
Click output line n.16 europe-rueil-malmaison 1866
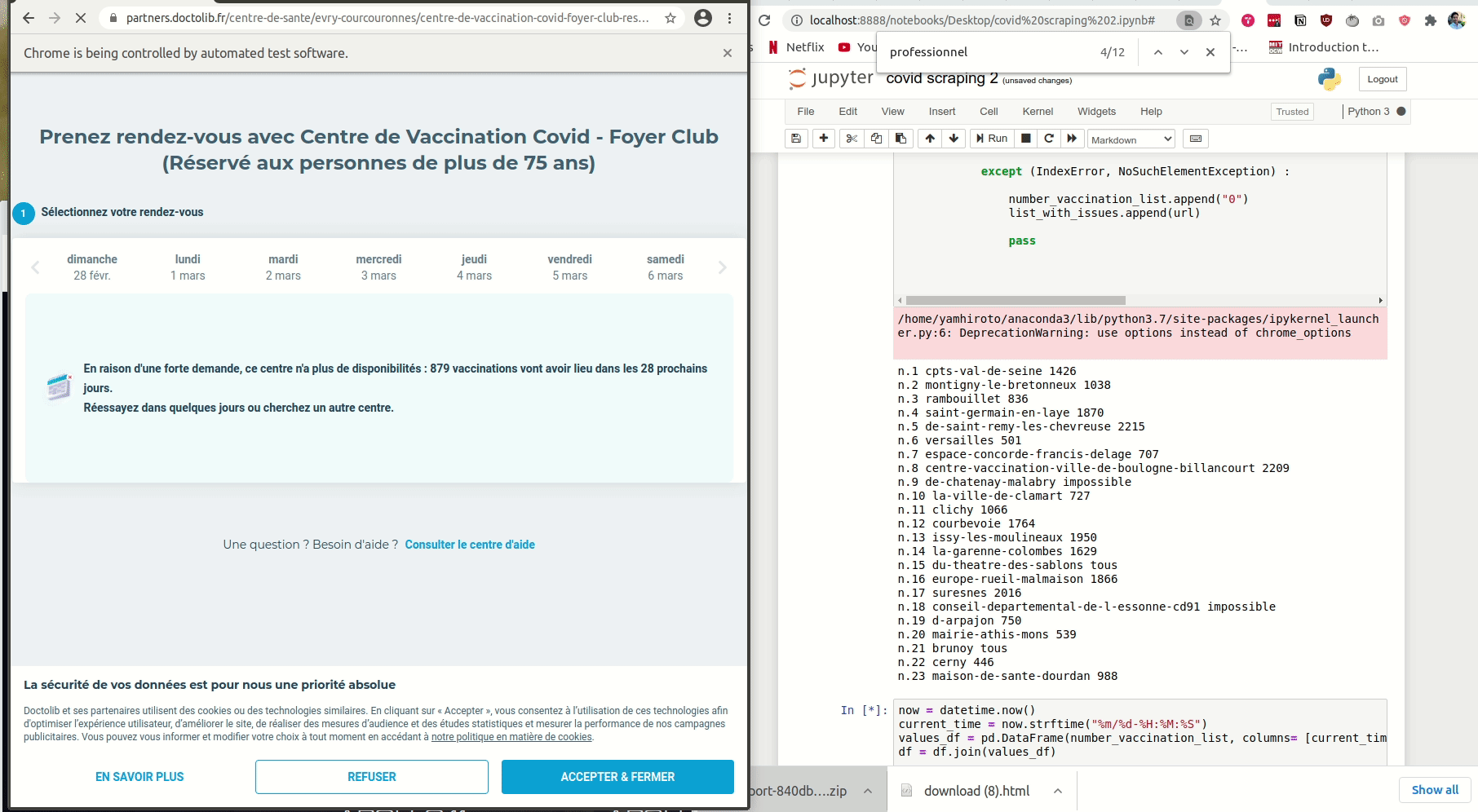[1007, 579]
